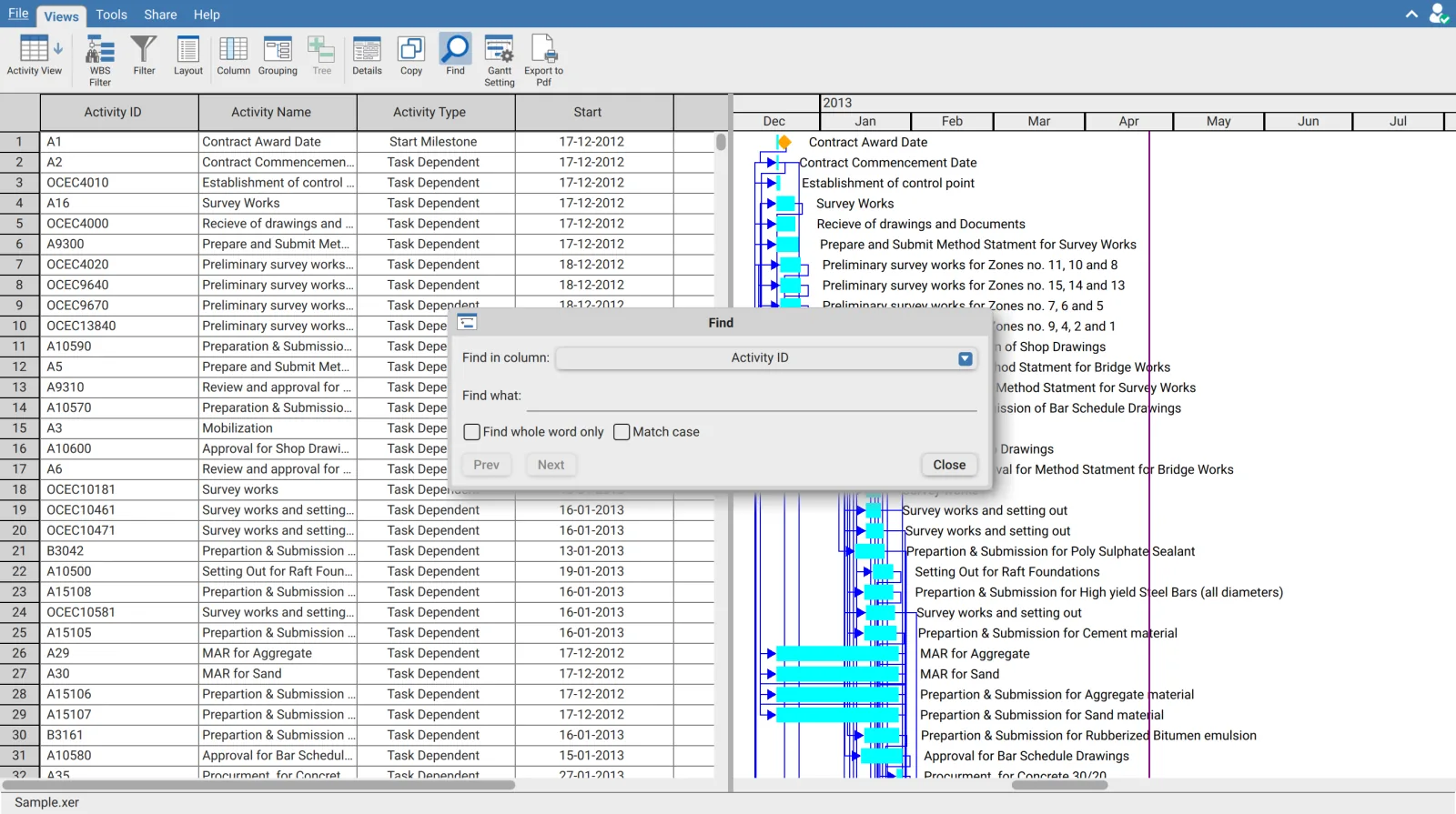Click the Next button in Find dialog
Screen dimensions: 1456x814
[551, 465]
